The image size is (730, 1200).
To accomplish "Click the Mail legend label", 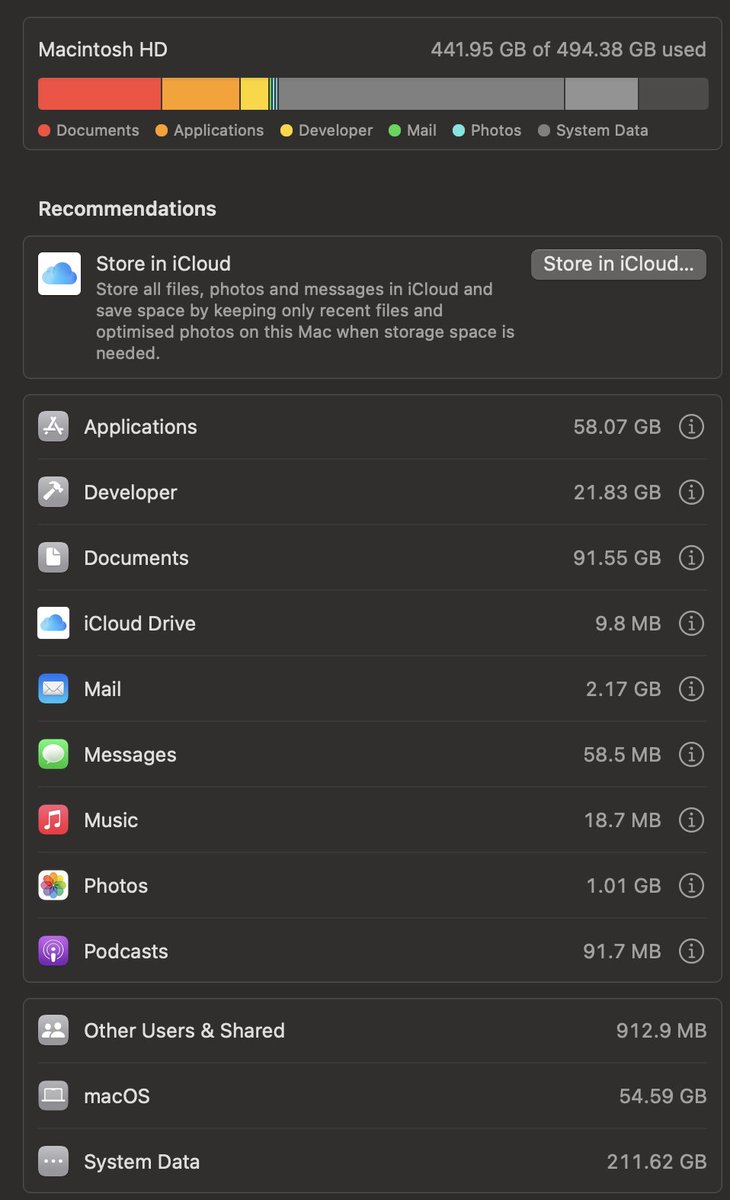I will click(422, 130).
